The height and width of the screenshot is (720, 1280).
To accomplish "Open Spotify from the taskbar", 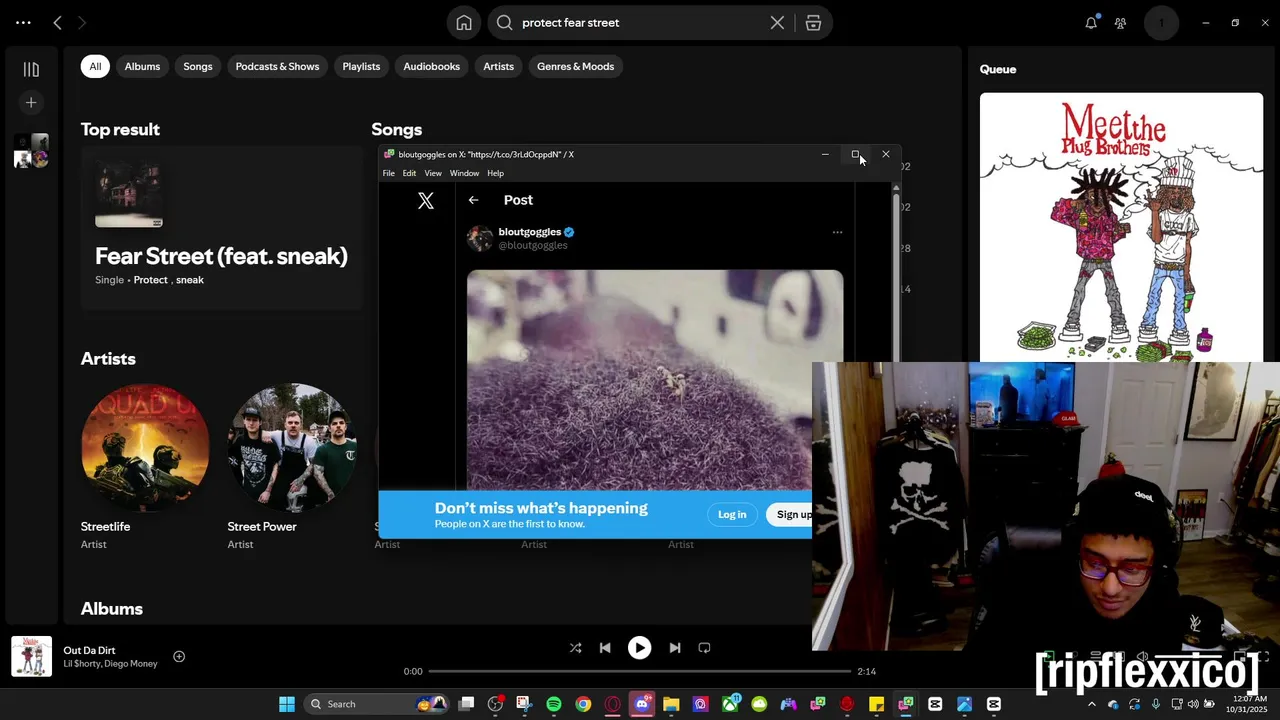I will point(554,704).
